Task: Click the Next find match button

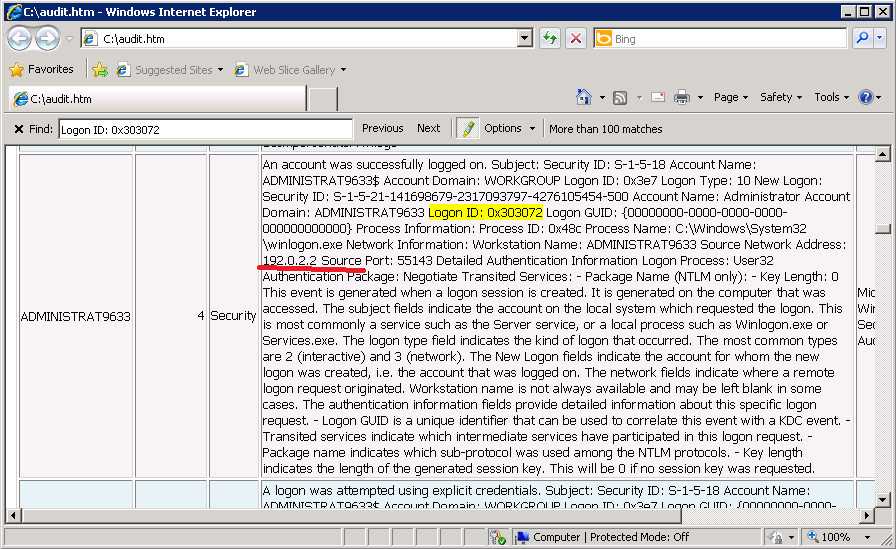Action: click(428, 128)
